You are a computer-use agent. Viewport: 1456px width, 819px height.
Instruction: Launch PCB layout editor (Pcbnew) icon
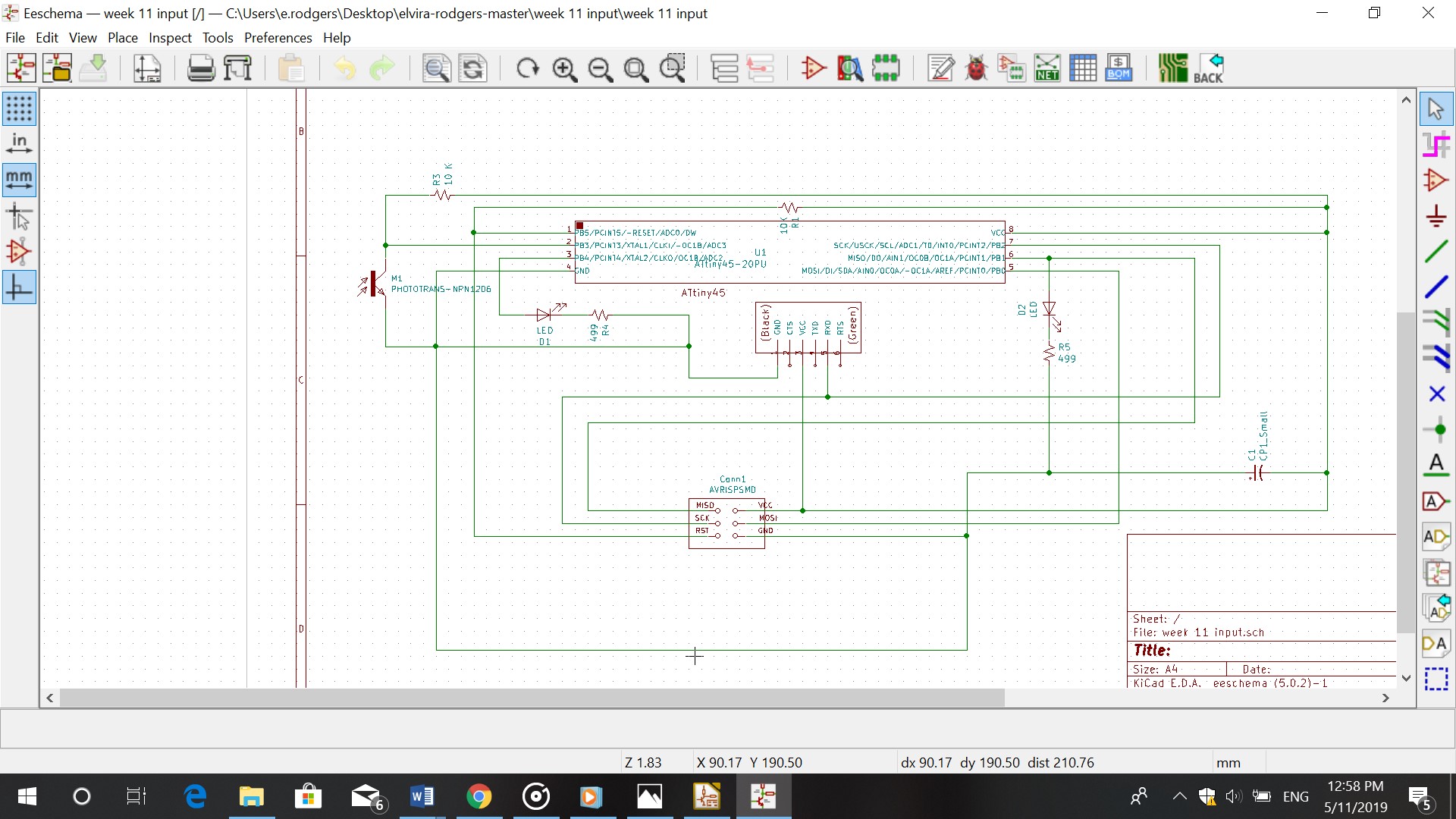pos(1172,68)
